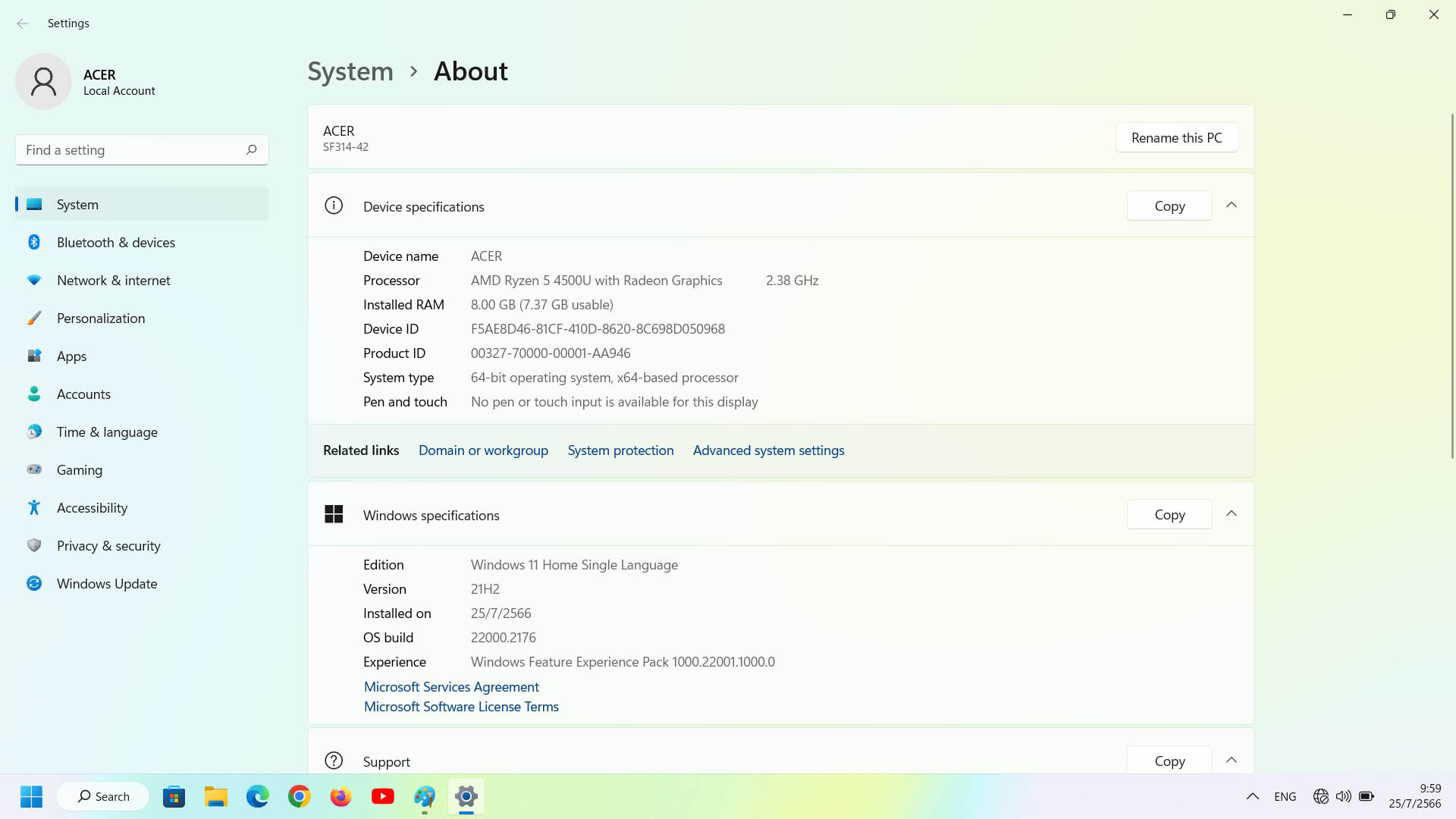Open System protection link
The width and height of the screenshot is (1456, 819).
620,450
